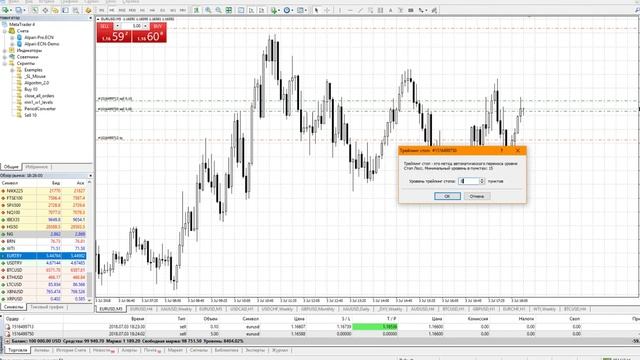
Task: Open the Arrows drawing tool menu
Action: point(422,10)
